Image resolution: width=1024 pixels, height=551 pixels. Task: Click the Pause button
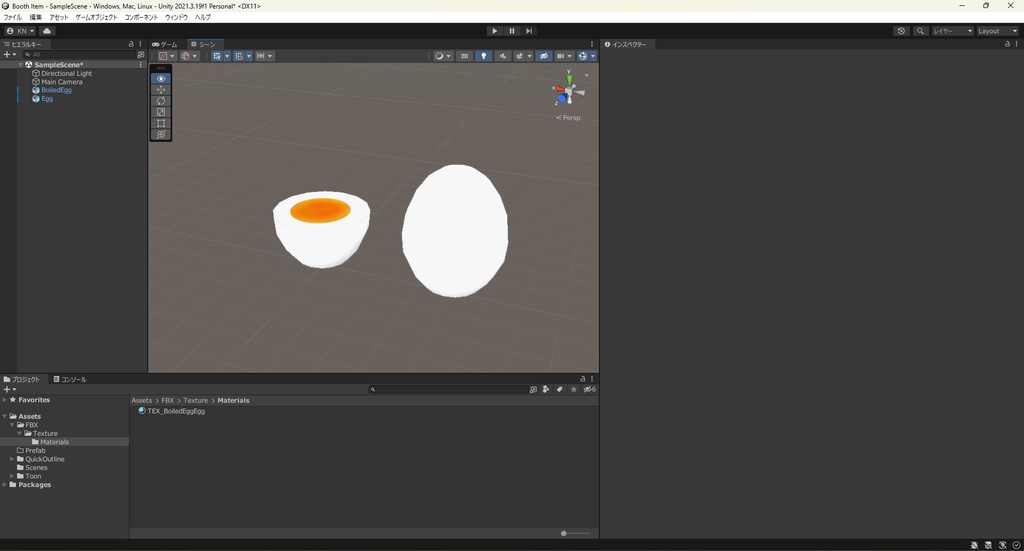512,31
